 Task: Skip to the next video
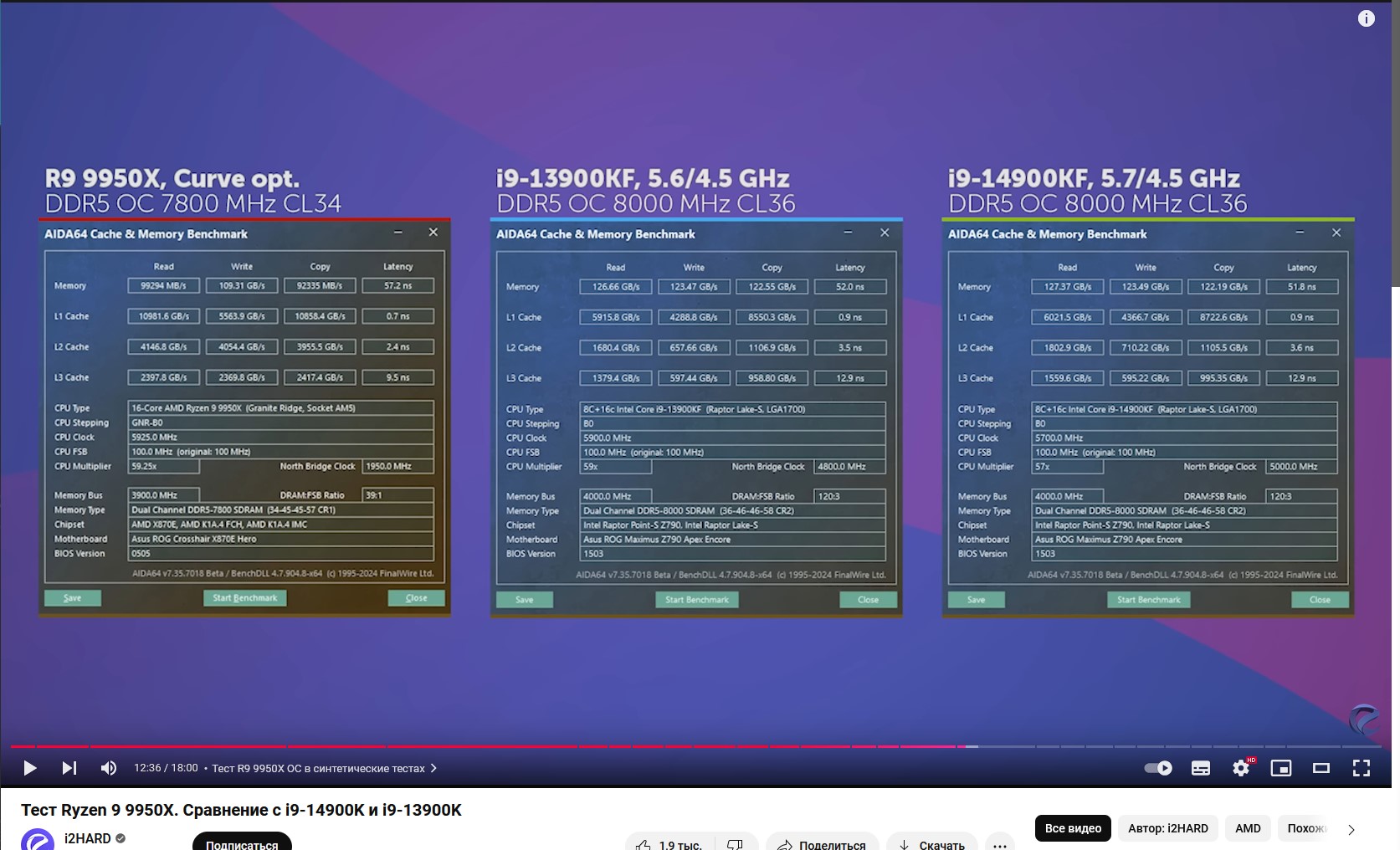[x=69, y=768]
